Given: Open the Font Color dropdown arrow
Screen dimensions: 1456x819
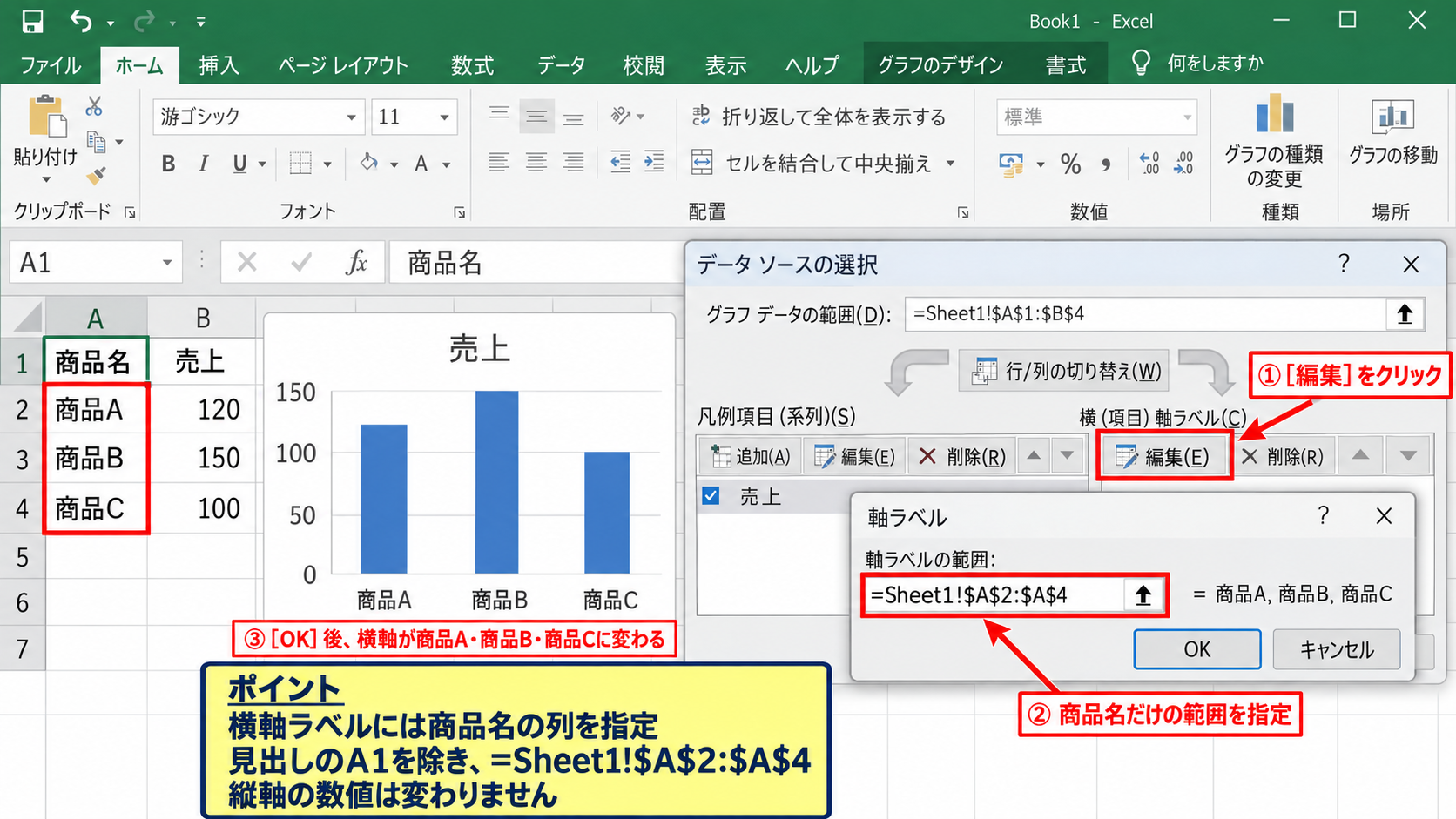Looking at the screenshot, I should [447, 164].
